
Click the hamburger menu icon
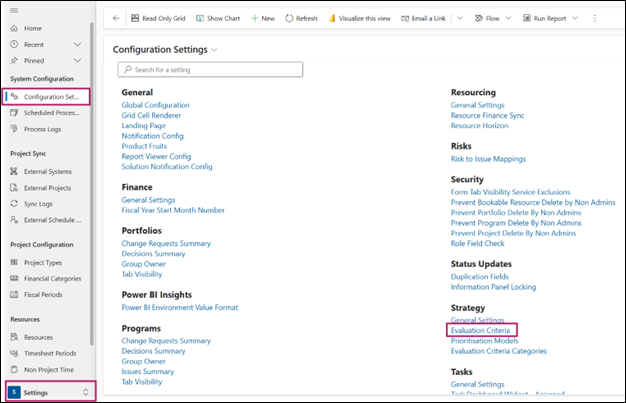[x=13, y=10]
